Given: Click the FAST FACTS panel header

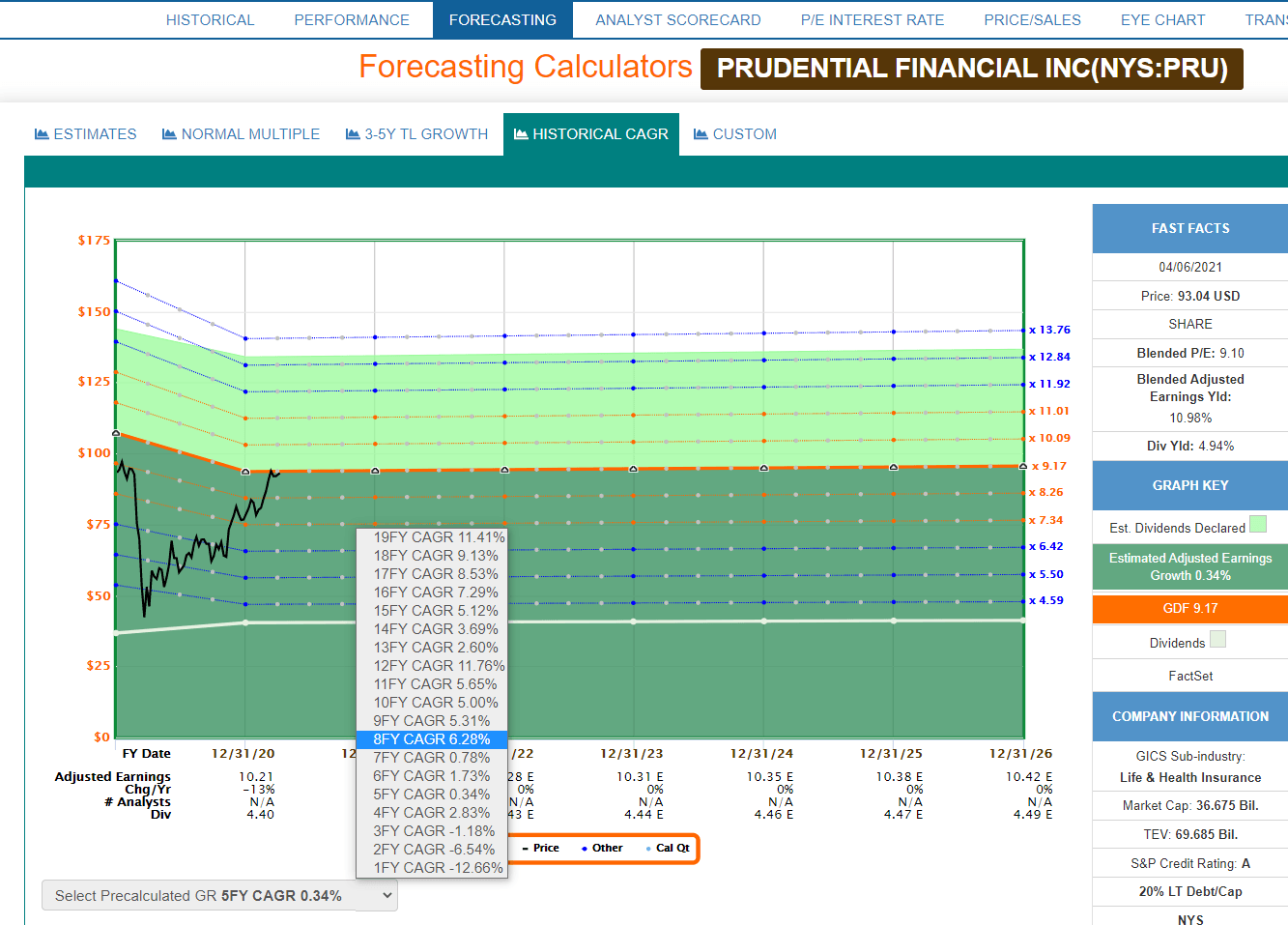Looking at the screenshot, I should 1190,229.
